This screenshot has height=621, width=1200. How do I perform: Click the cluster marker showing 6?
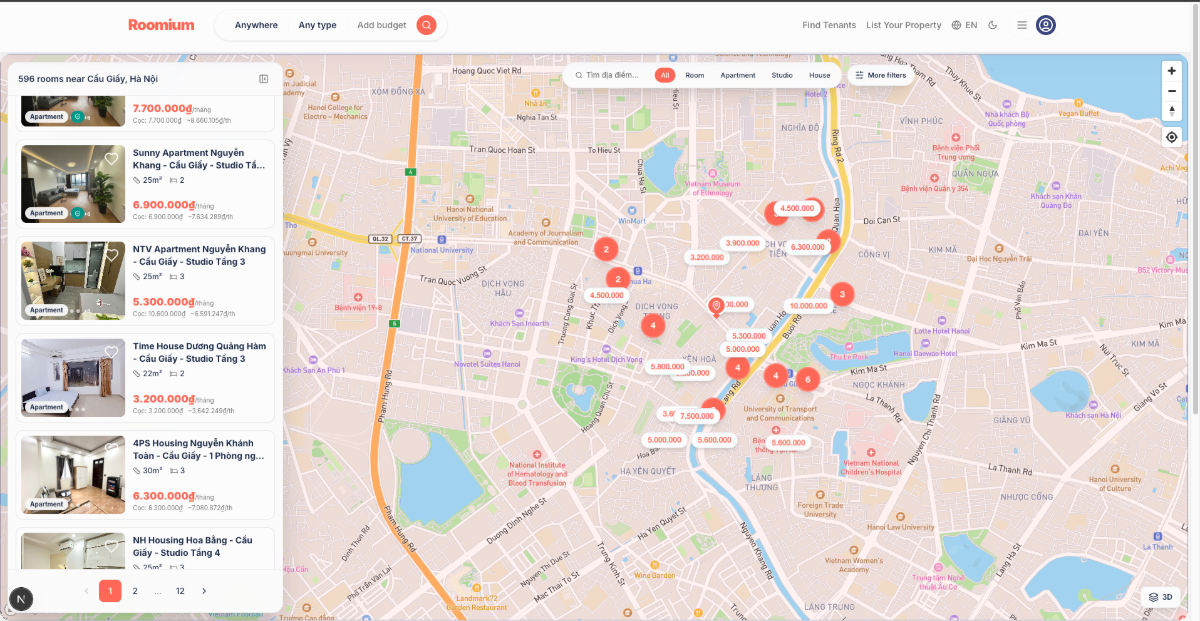coord(807,379)
